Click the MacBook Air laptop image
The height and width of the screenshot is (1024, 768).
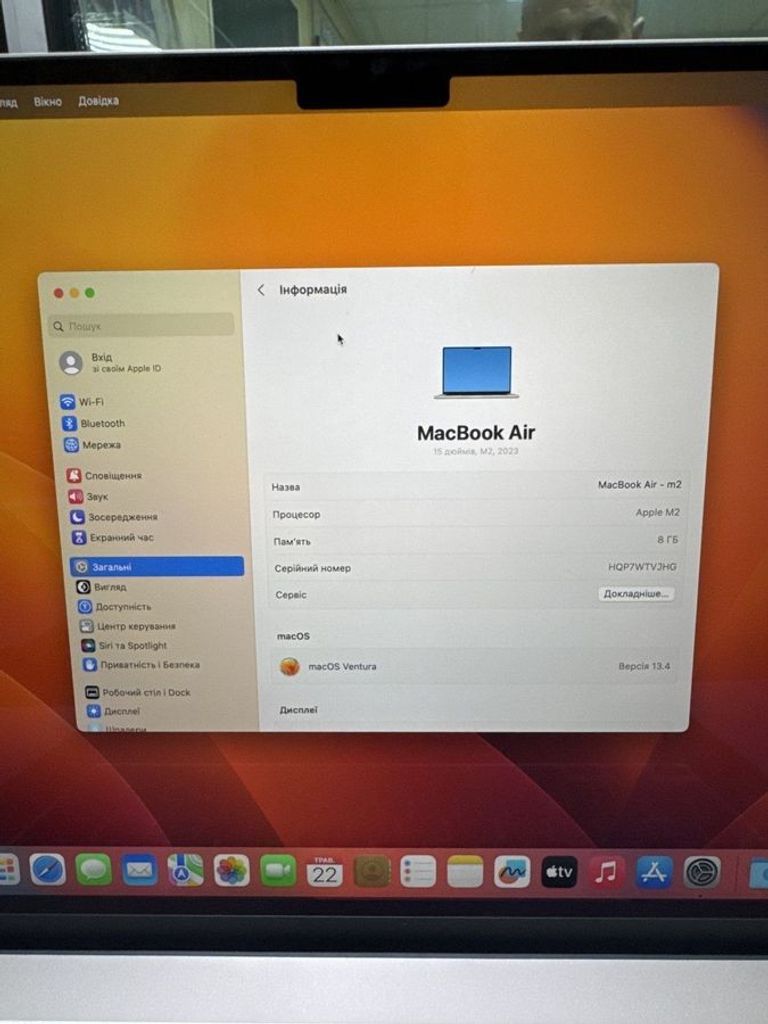click(x=477, y=372)
